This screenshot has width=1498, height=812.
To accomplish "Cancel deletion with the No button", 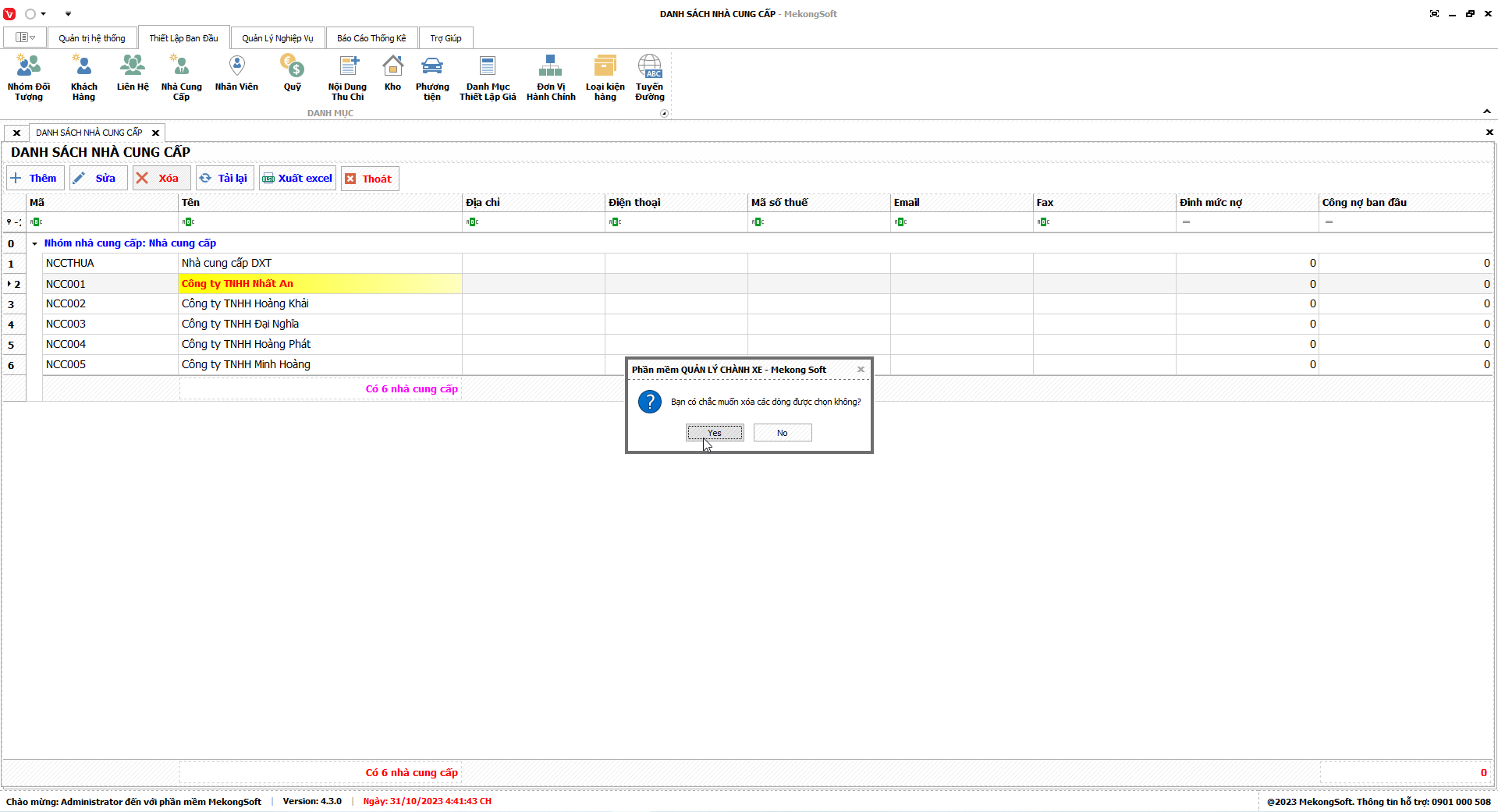I will pyautogui.click(x=782, y=433).
